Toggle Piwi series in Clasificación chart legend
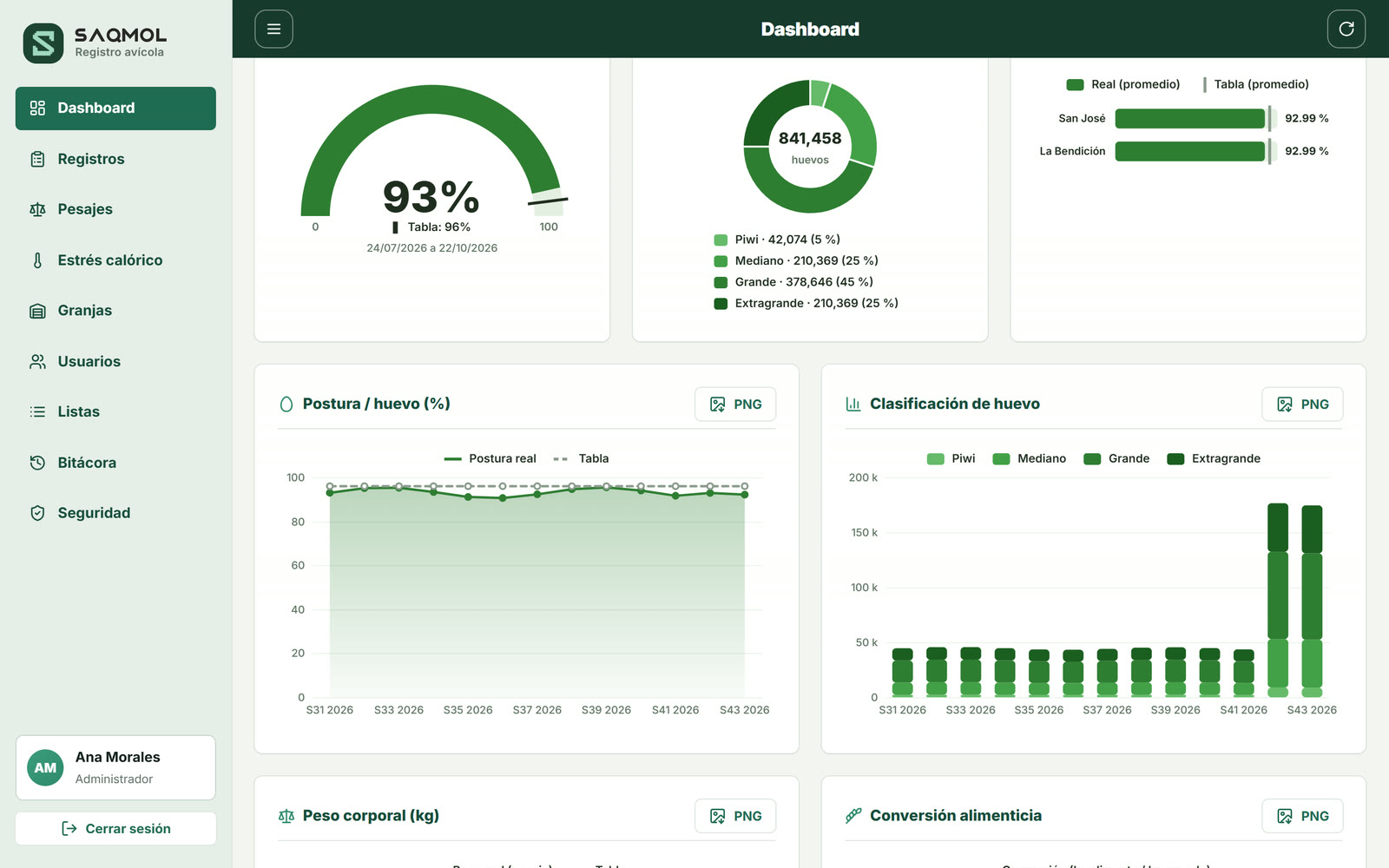 tap(951, 458)
